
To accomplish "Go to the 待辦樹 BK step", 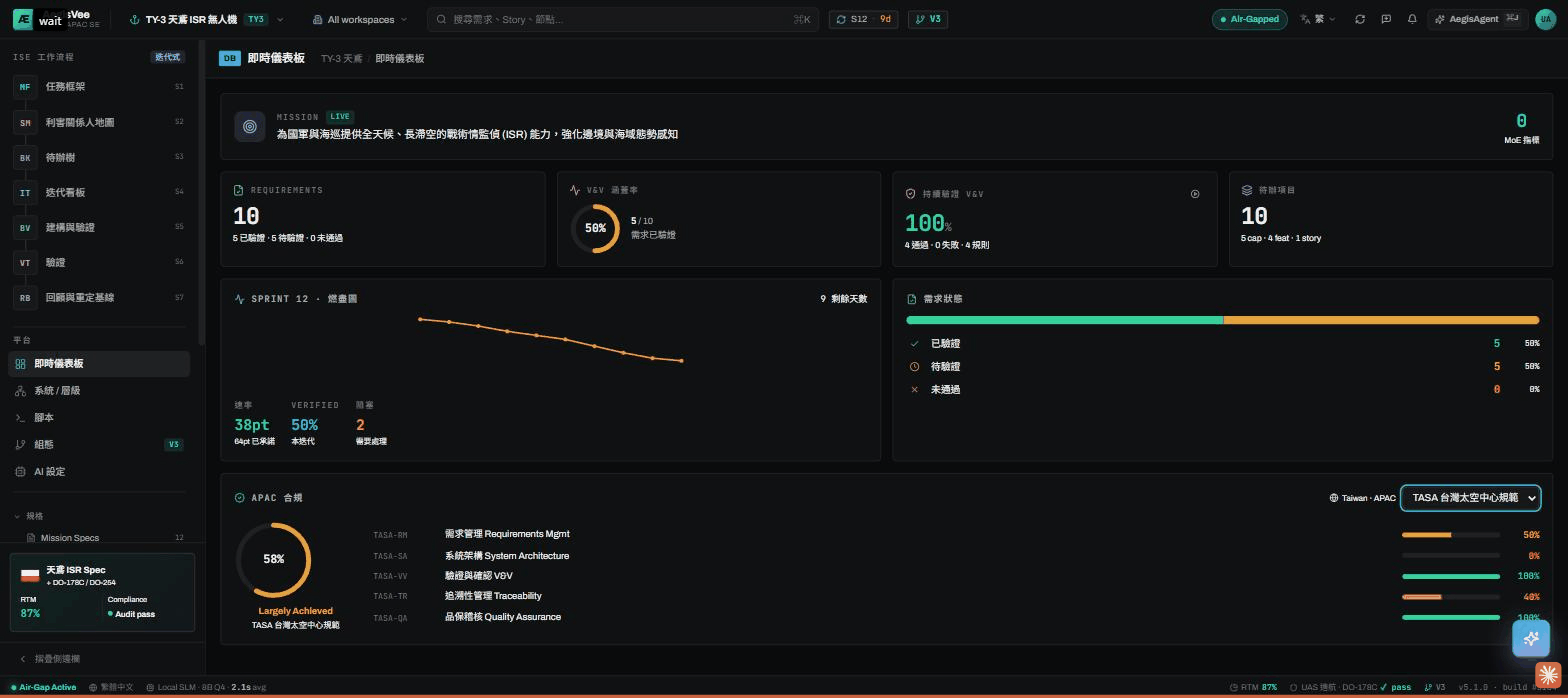I will (99, 157).
